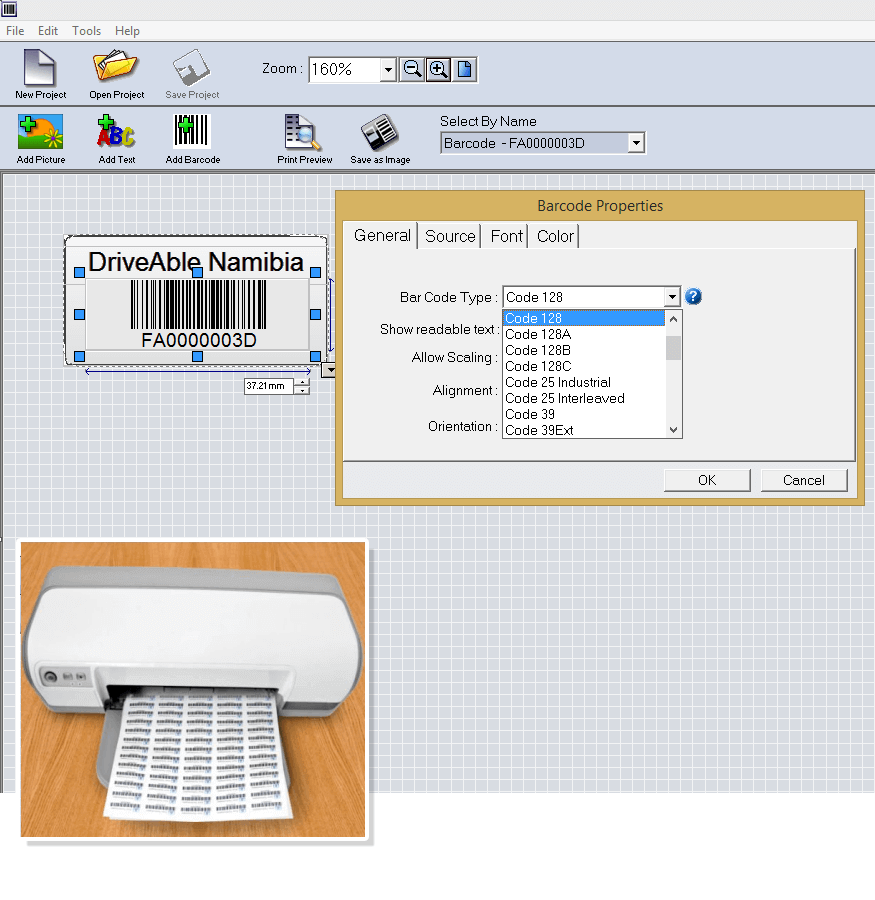The image size is (875, 900).
Task: Switch to the General tab
Action: (x=382, y=235)
